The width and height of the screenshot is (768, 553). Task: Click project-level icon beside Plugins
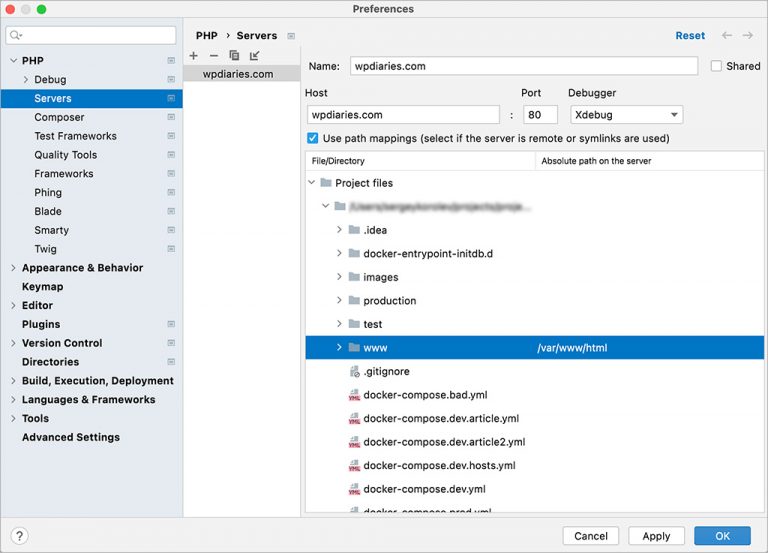171,324
